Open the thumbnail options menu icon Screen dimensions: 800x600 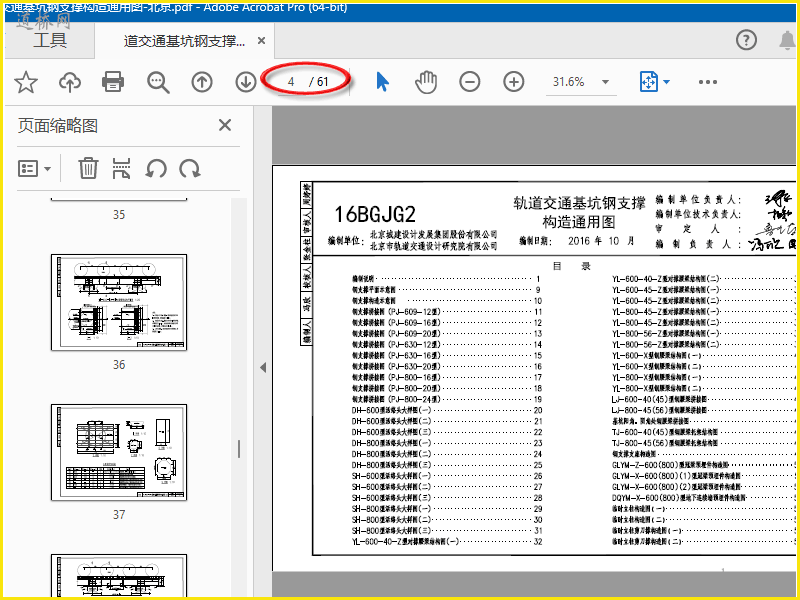(34, 168)
